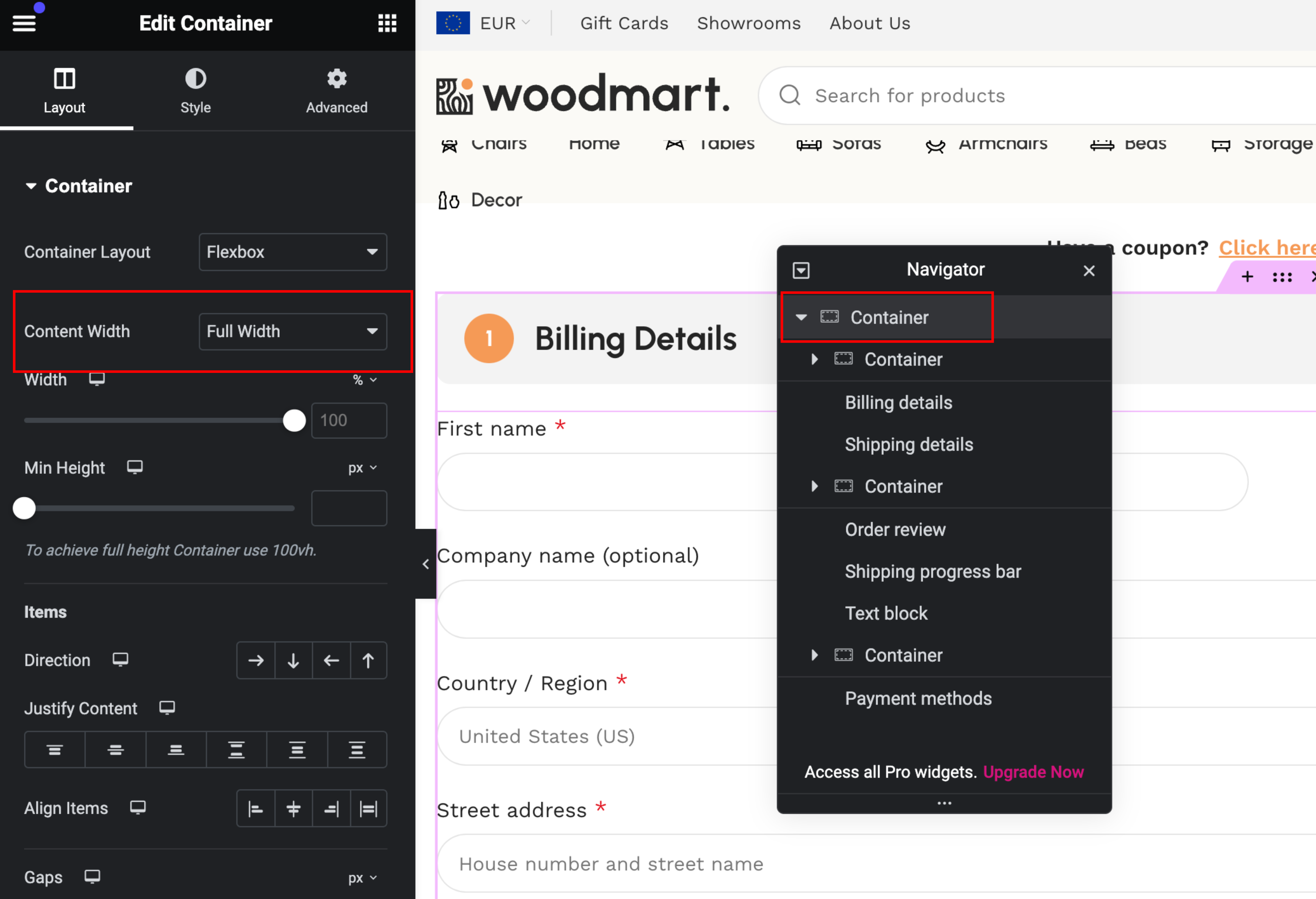Set direction to column reversed (up arrow)

click(x=368, y=660)
